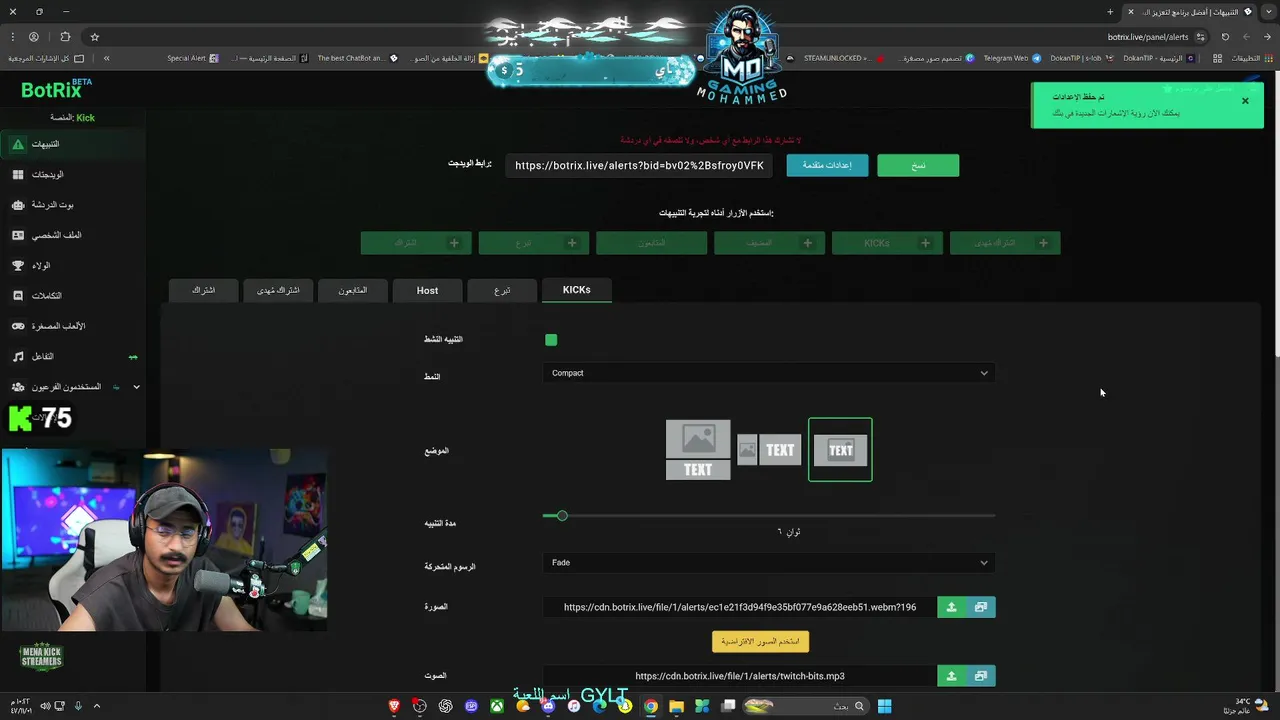Image resolution: width=1280 pixels, height=720 pixels.
Task: Click the taskbar search magnifier icon
Action: click(x=858, y=706)
